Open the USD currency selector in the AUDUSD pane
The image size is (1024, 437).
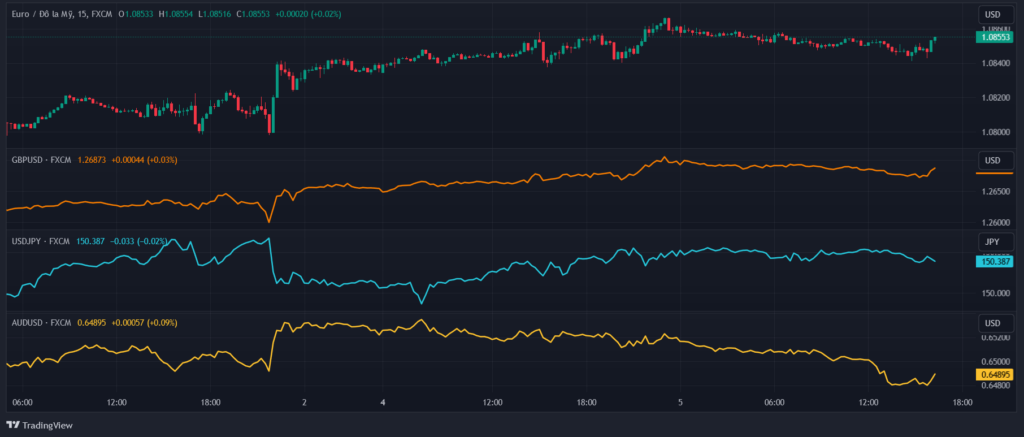pyautogui.click(x=992, y=323)
